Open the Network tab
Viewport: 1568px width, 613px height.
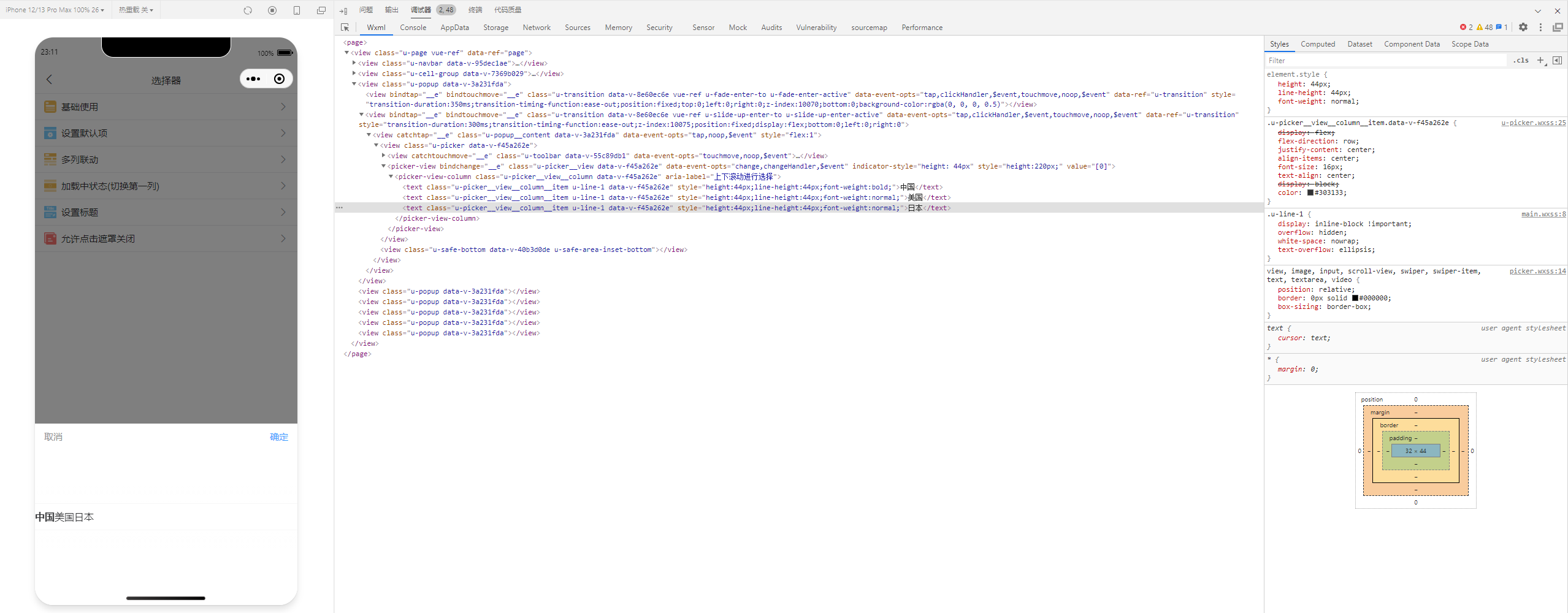537,28
